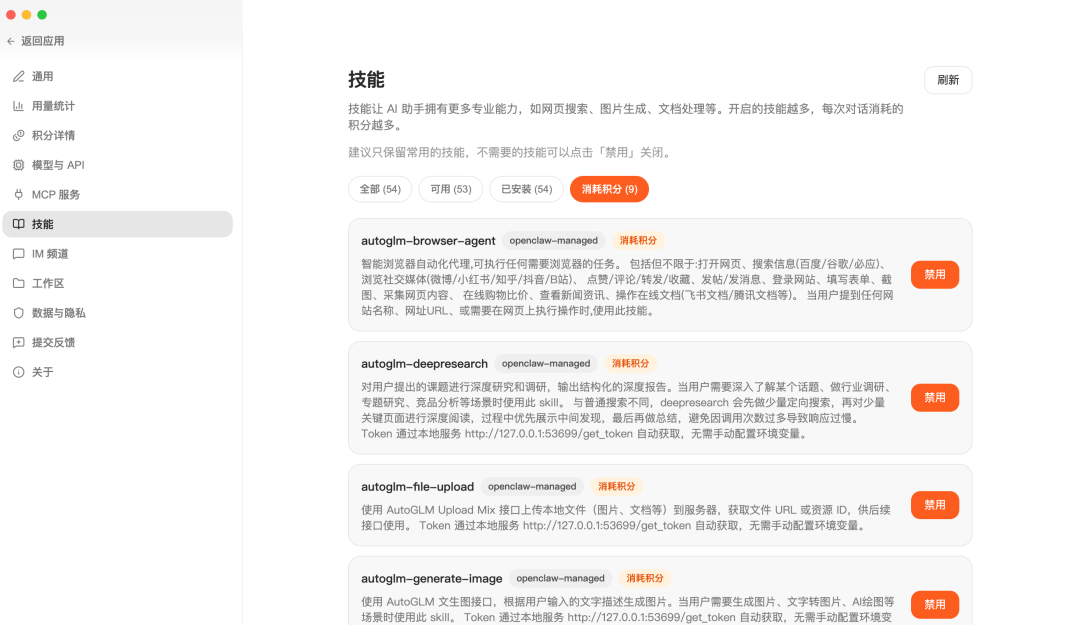Viewport: 1080px width, 625px height.
Task: Open the 工作区 label in sidebar
Action: pyautogui.click(x=48, y=283)
